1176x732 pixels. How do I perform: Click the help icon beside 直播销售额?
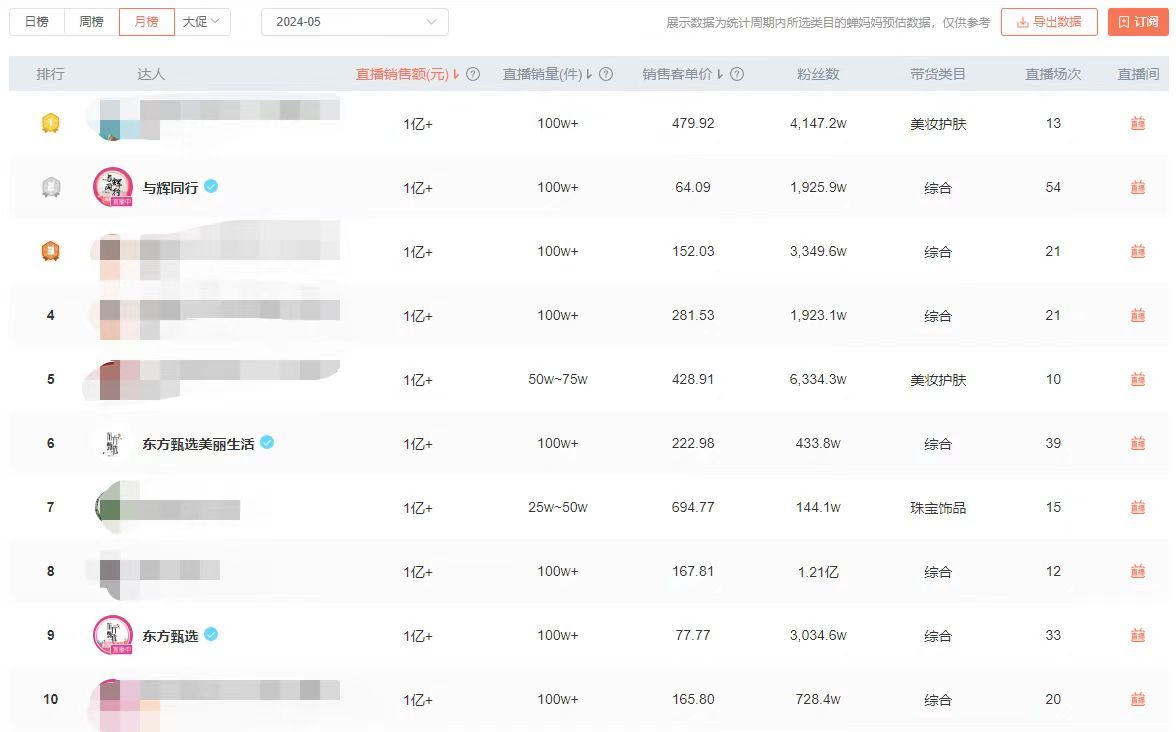473,74
